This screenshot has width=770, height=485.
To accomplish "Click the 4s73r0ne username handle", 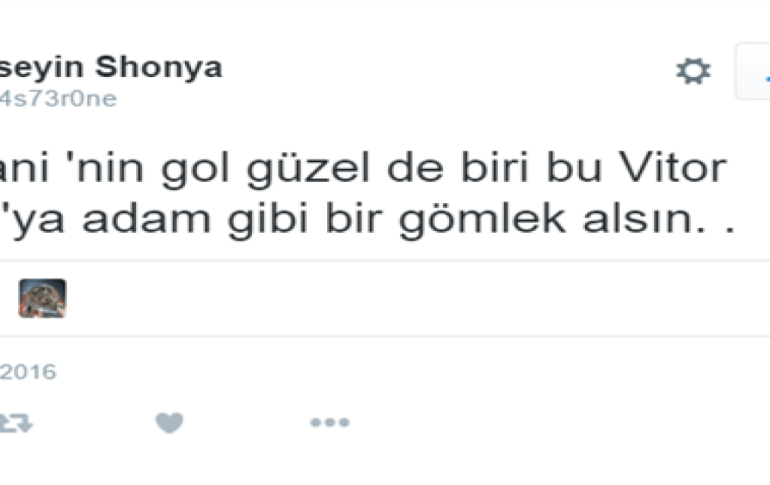I will click(58, 99).
